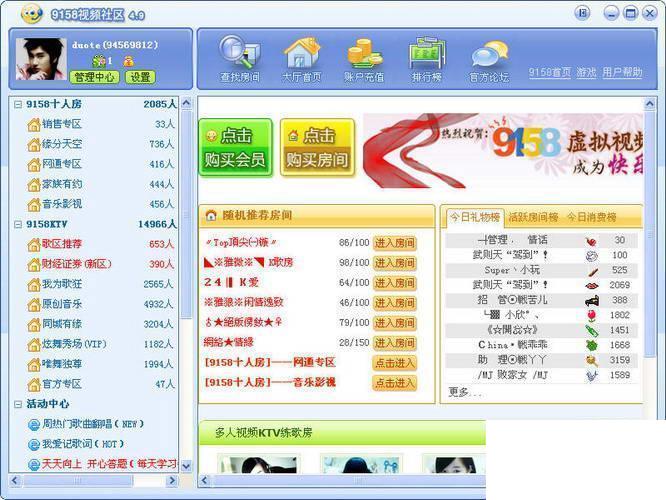
Task: Click house icon beside 原创音乐
Action: (34, 305)
